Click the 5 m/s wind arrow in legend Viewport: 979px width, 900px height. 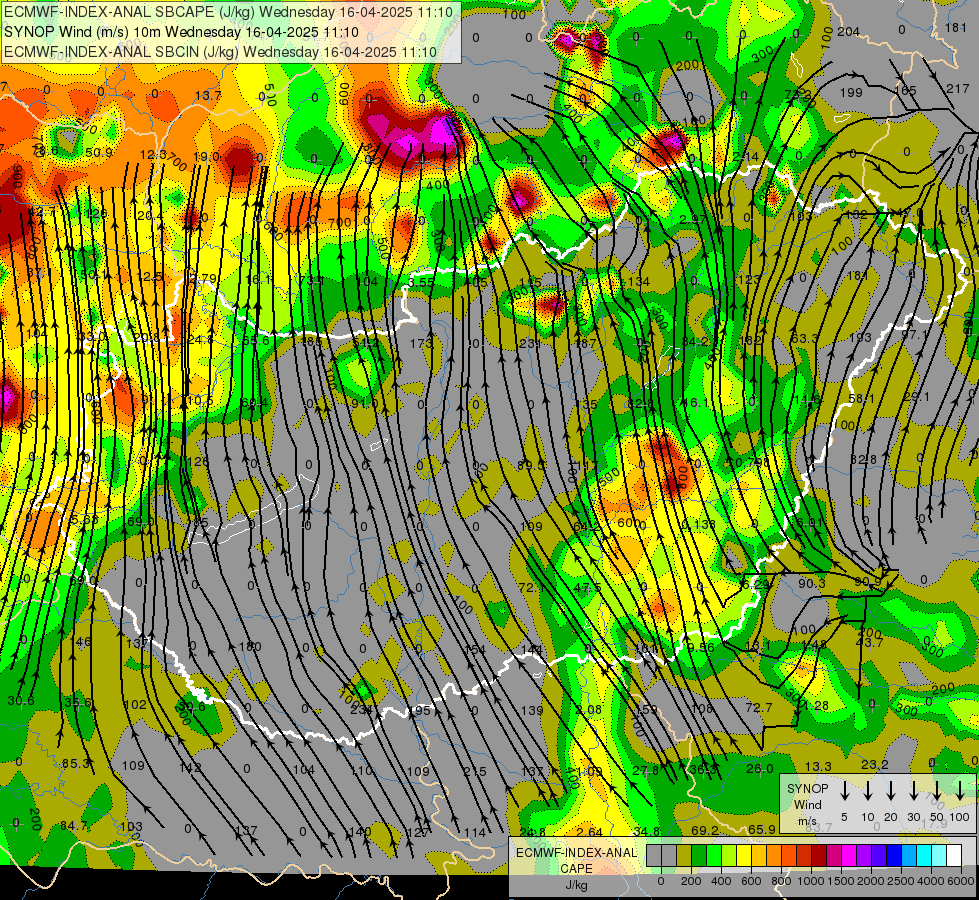point(845,791)
